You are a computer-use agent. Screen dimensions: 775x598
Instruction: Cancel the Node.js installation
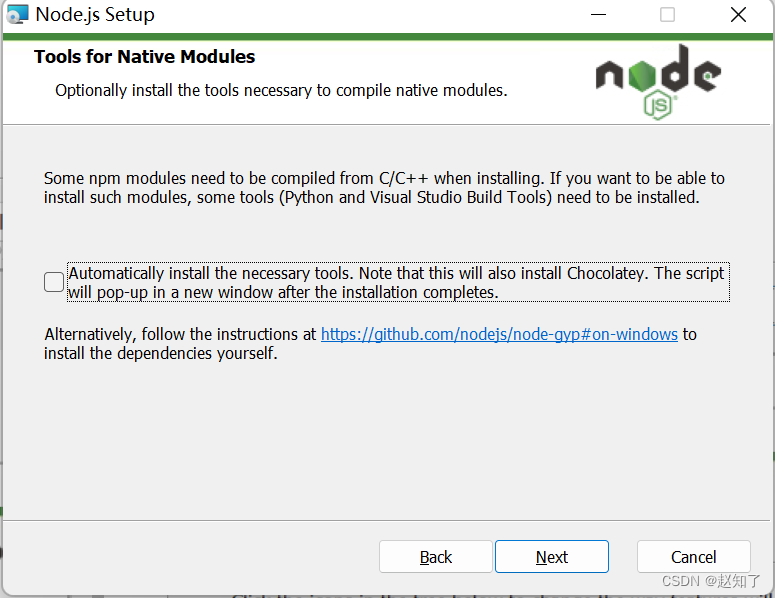693,557
